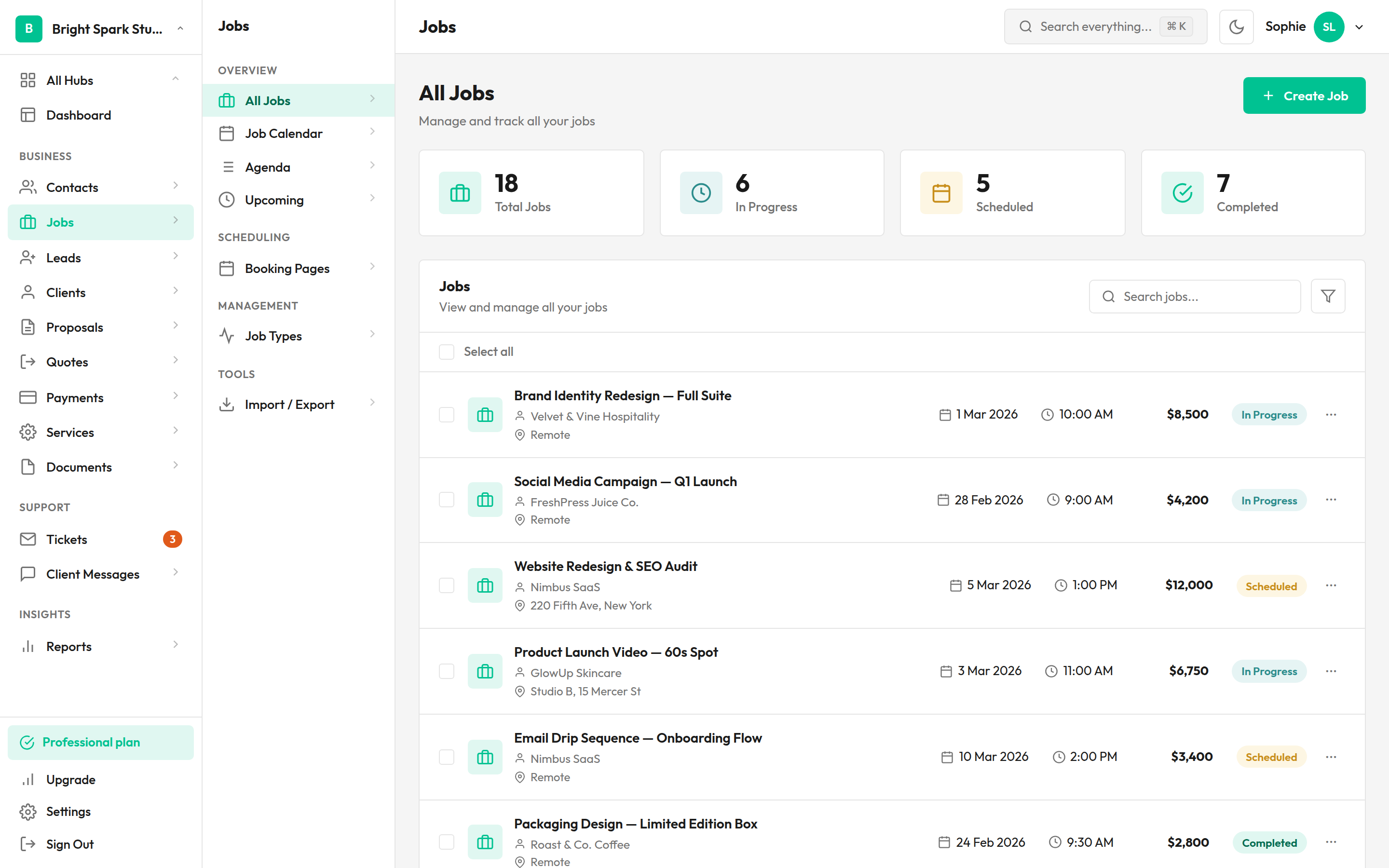Select Job Types under Management
This screenshot has height=868, width=1389.
point(273,335)
